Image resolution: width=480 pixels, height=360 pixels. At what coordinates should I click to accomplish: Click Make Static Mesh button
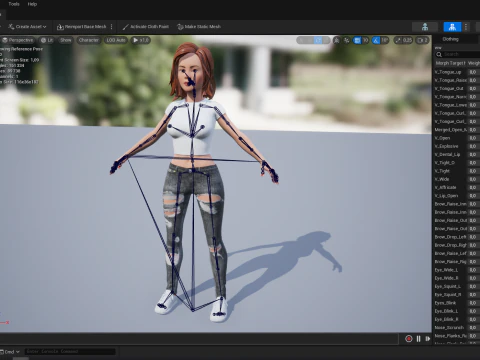(199, 27)
